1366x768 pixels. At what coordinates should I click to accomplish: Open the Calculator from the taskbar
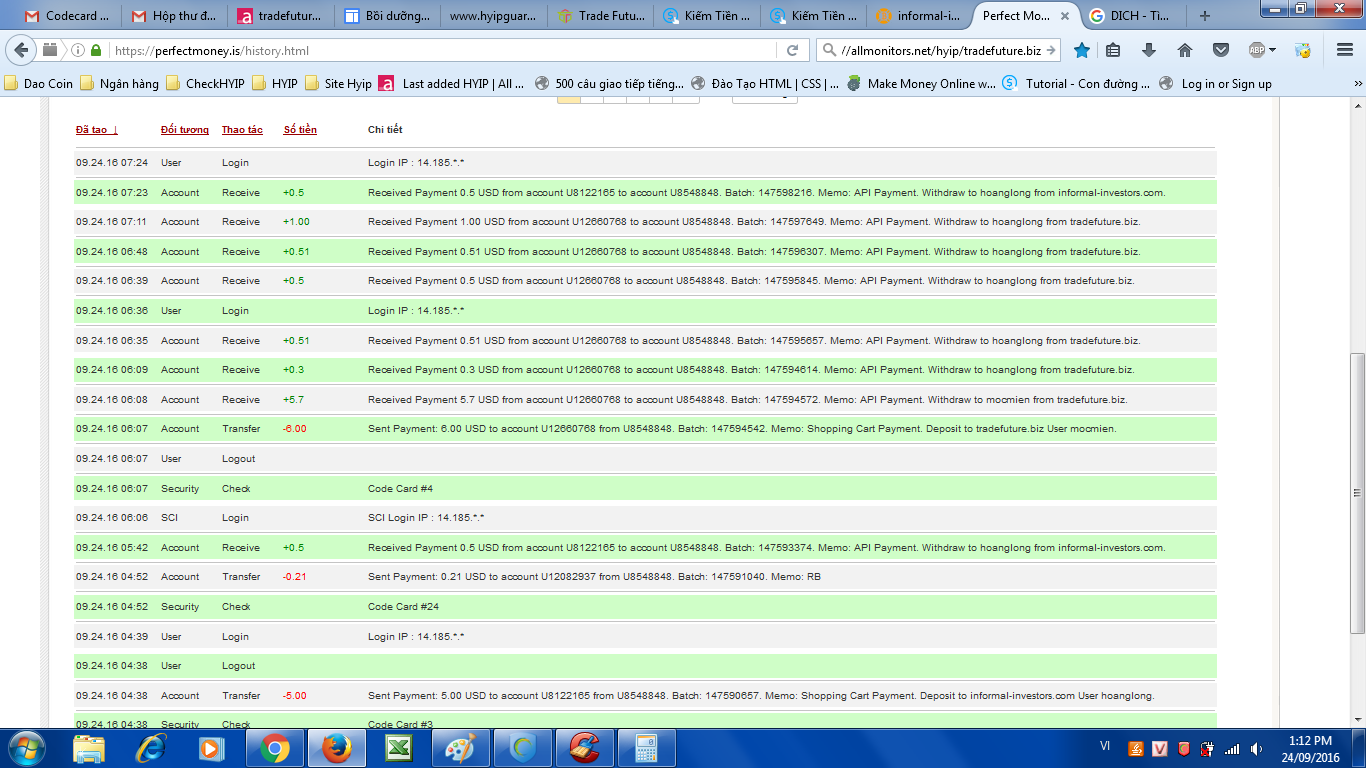click(x=647, y=748)
